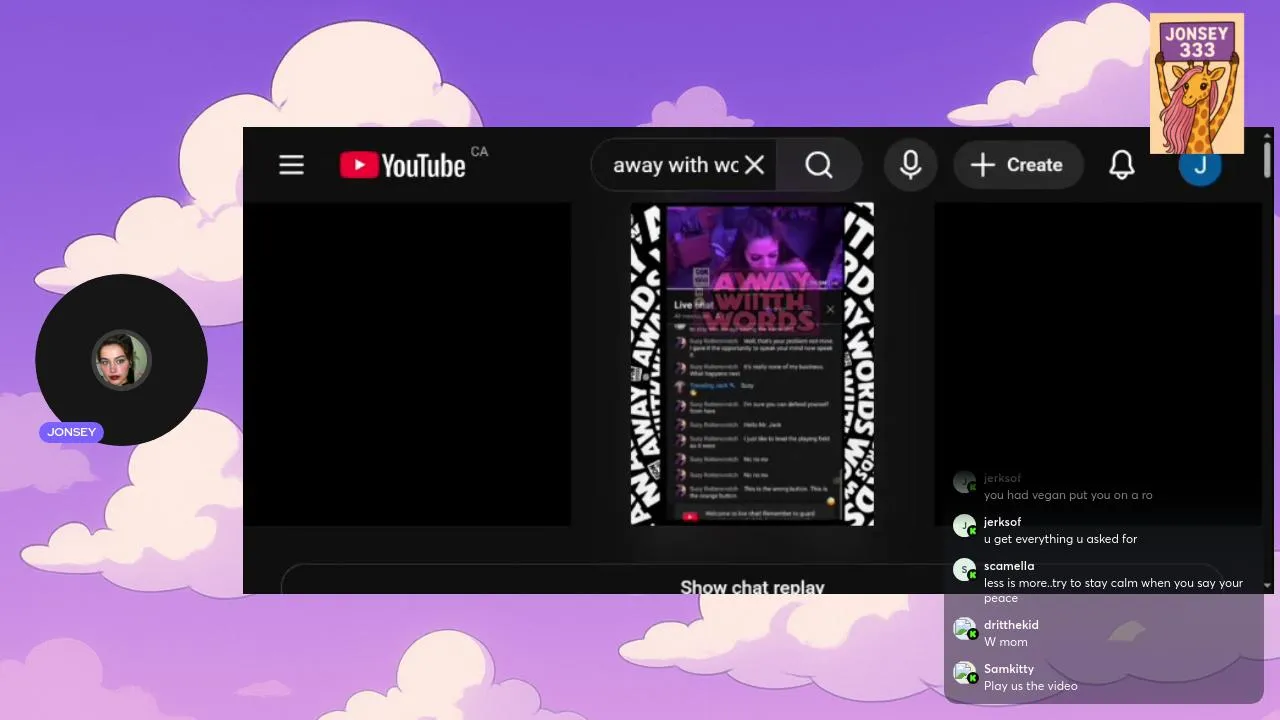Click jerksof username above 'u get everything'

1002,522
